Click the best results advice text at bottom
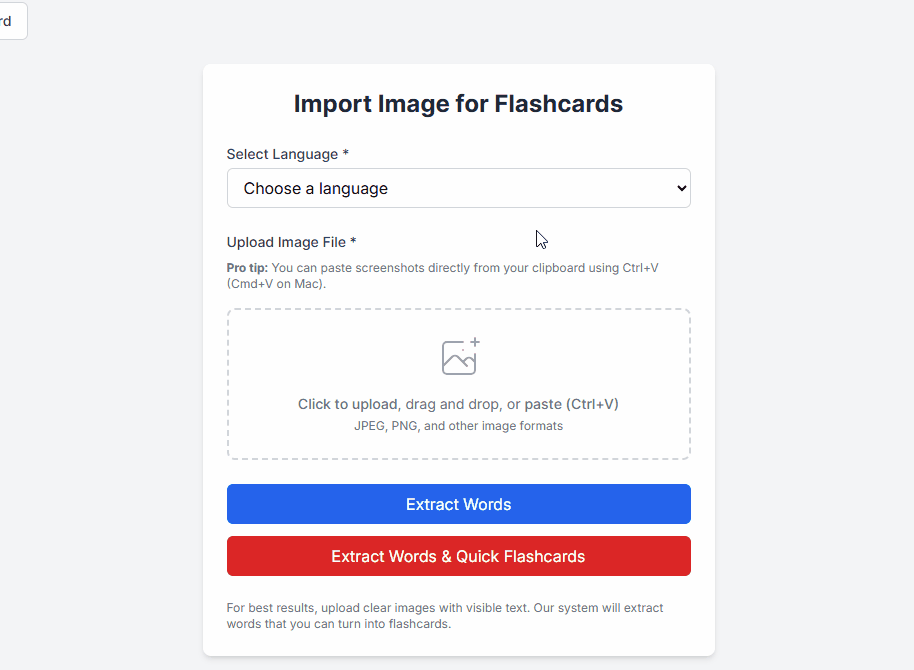This screenshot has height=670, width=914. pyautogui.click(x=444, y=614)
